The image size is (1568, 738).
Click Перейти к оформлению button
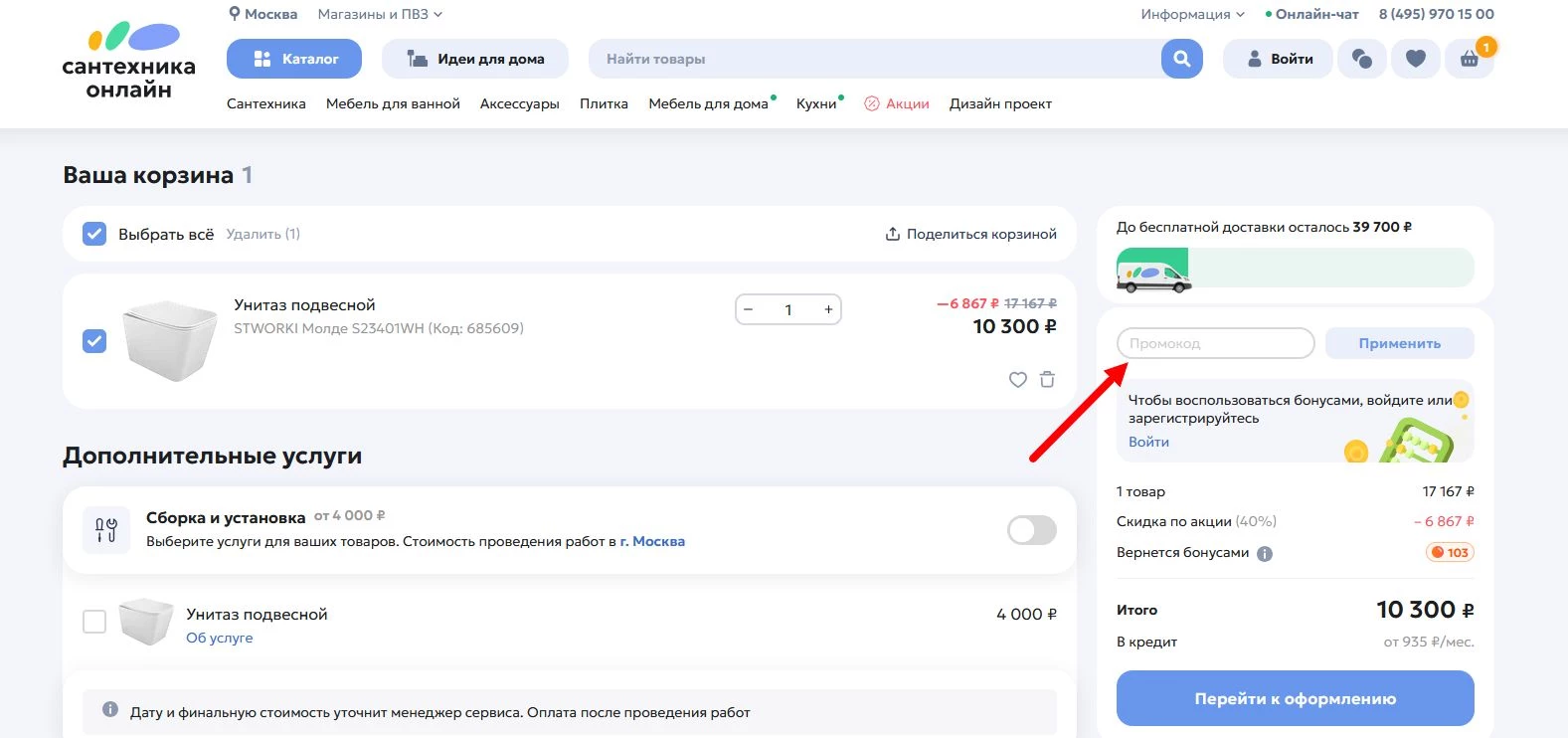1295,698
